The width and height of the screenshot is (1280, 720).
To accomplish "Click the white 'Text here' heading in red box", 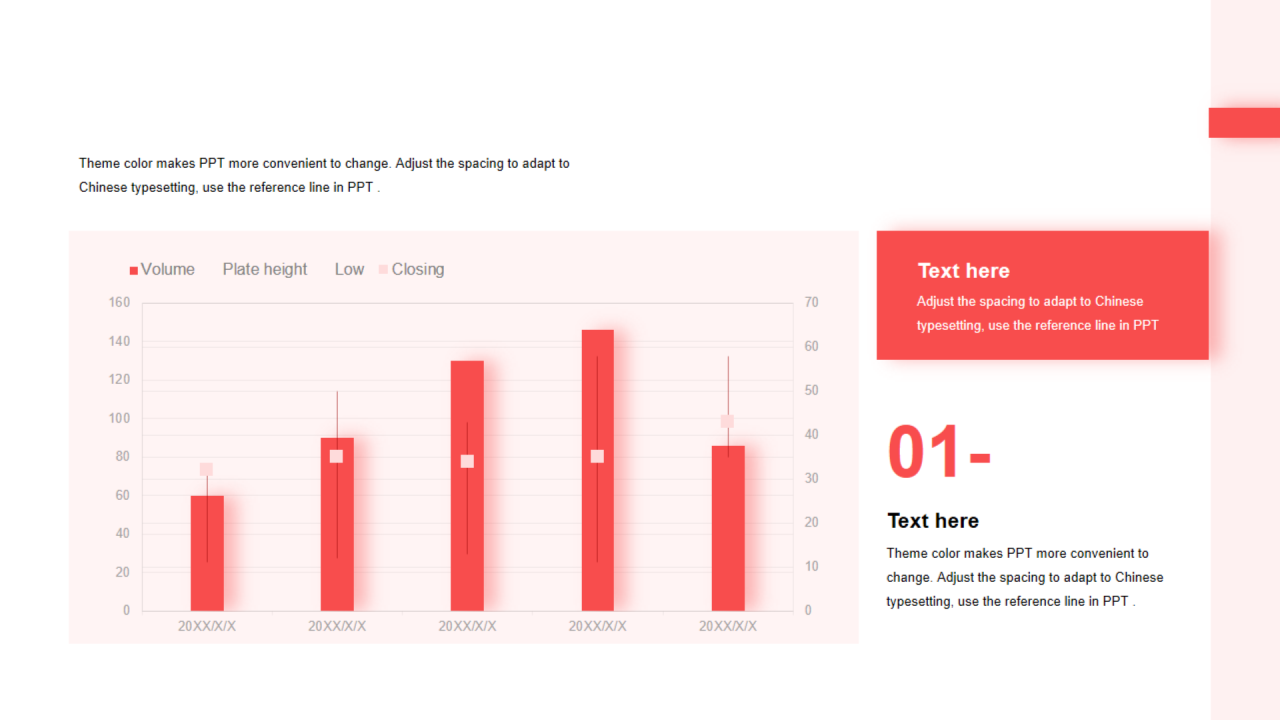I will pyautogui.click(x=964, y=271).
